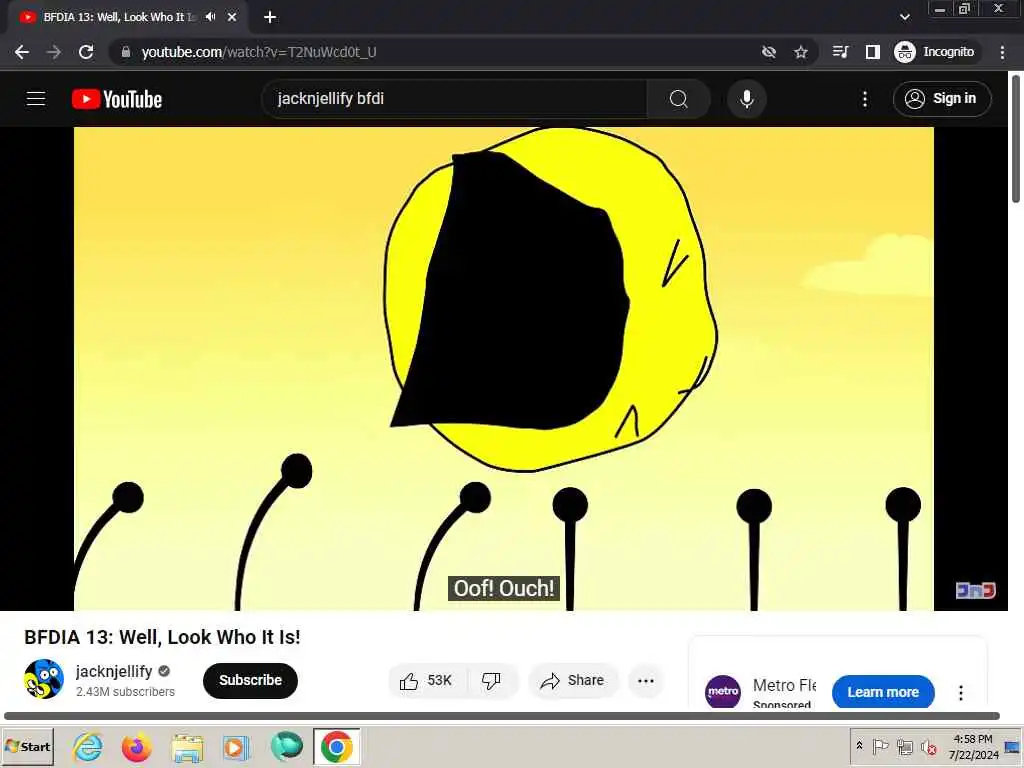View site information lock icon
This screenshot has height=768, width=1024.
pyautogui.click(x=126, y=52)
